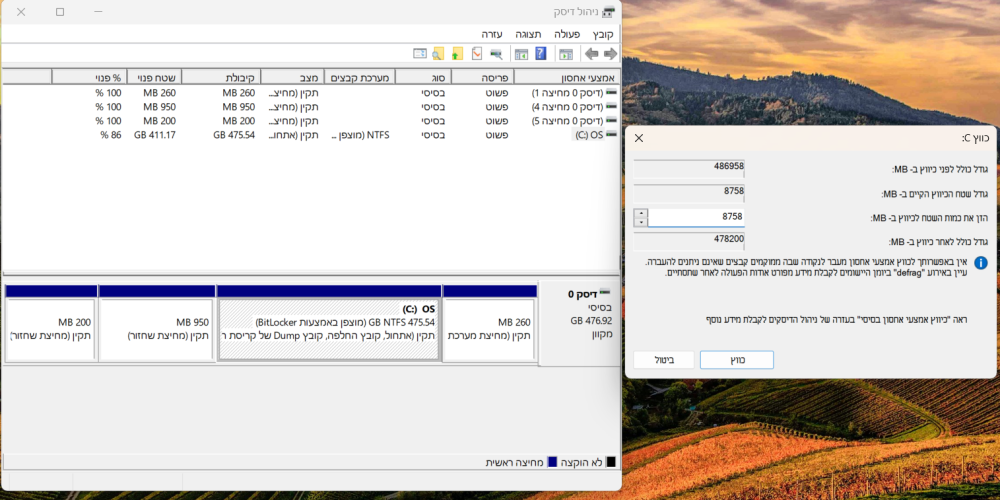This screenshot has width=1000, height=500.
Task: Sort by the סוג column header
Action: 423,77
